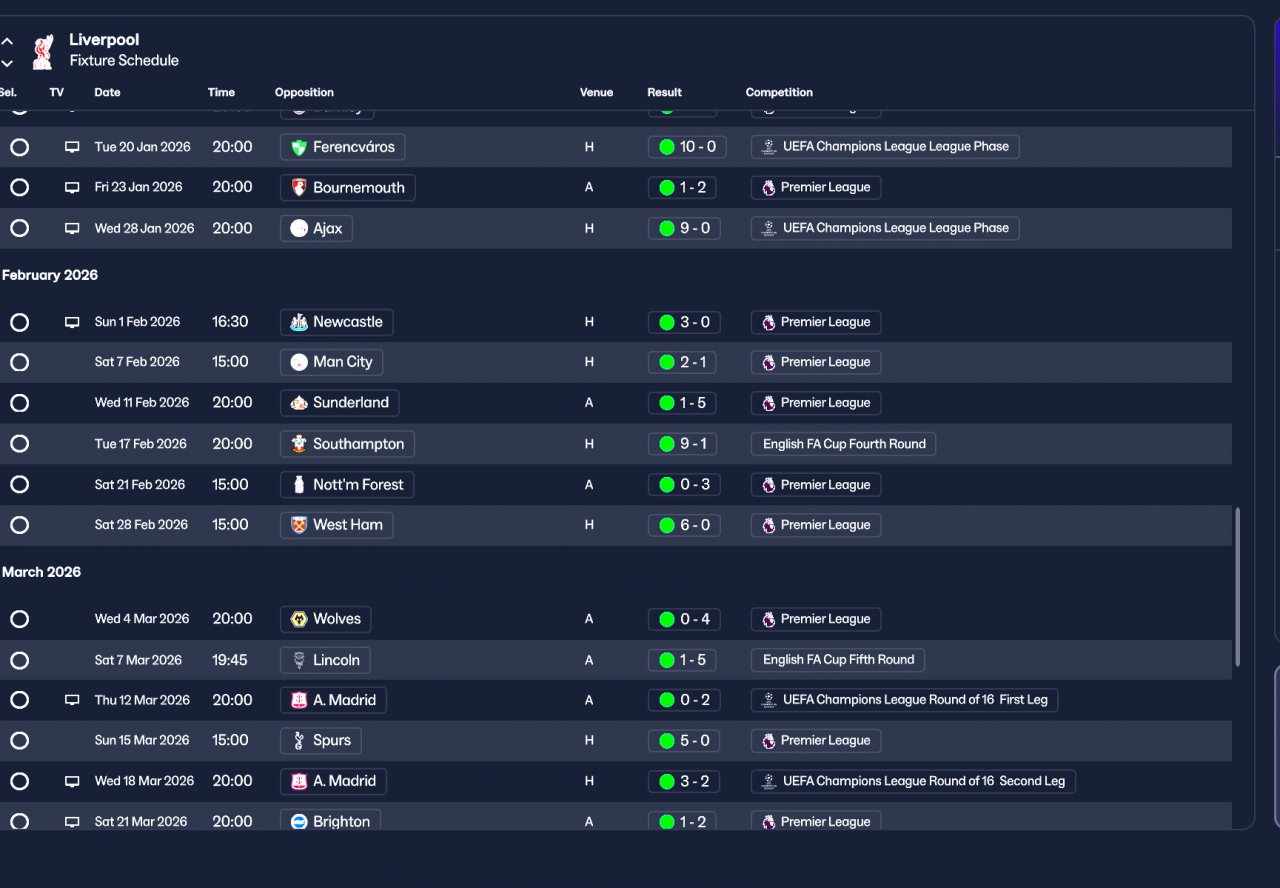Open the English FA Cup Fourth Round competition
This screenshot has height=888, width=1280.
pyautogui.click(x=843, y=444)
